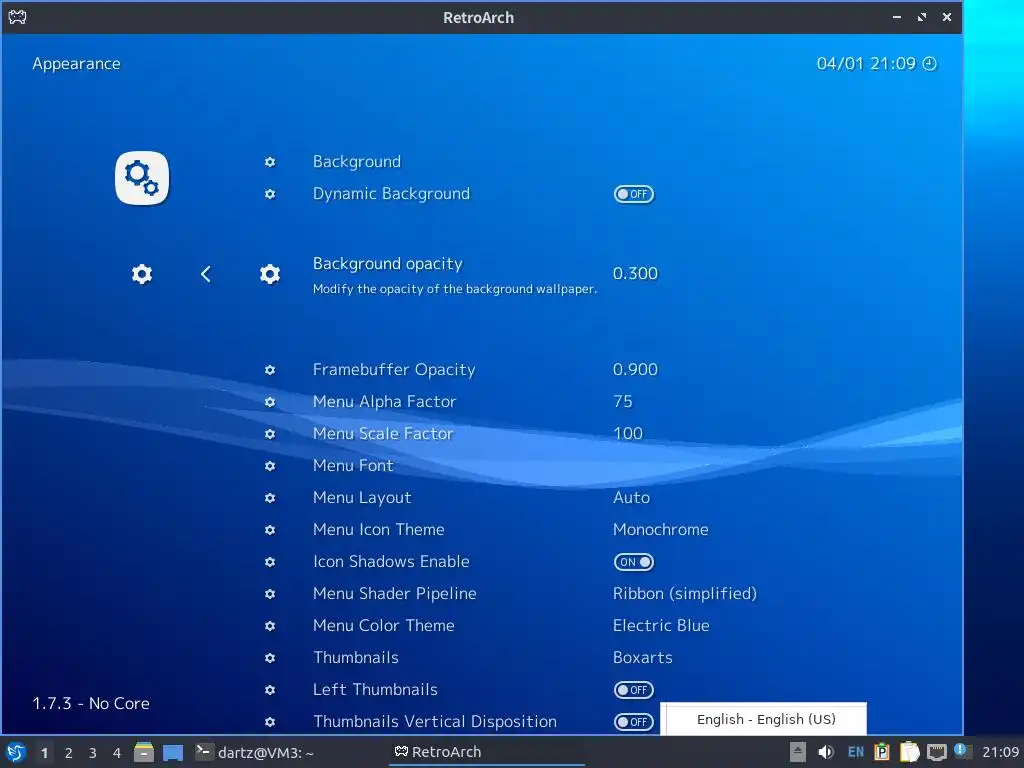
Task: Click RetroArch logo icon in title bar
Action: pyautogui.click(x=17, y=17)
